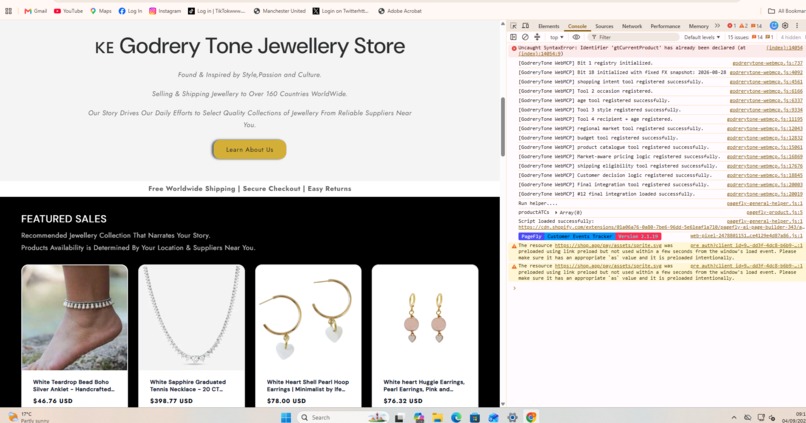Viewport: 806px width, 423px height.
Task: Open the Adobe Acrobat bookmark
Action: coord(400,11)
